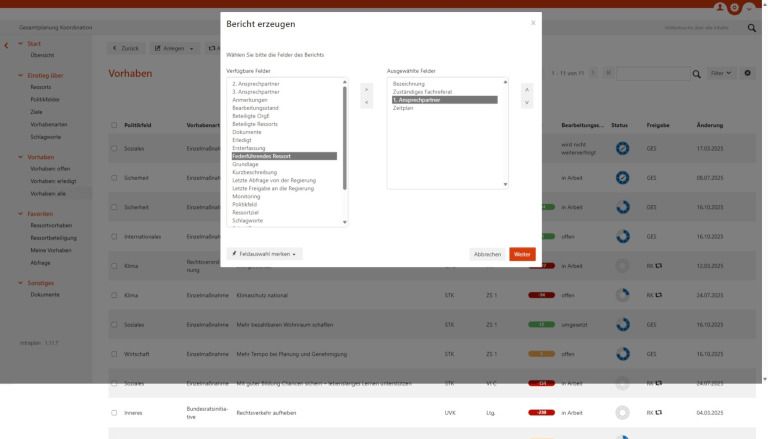Image resolution: width=768 pixels, height=439 pixels.
Task: Click Abbrechen to cancel the report
Action: tap(487, 254)
